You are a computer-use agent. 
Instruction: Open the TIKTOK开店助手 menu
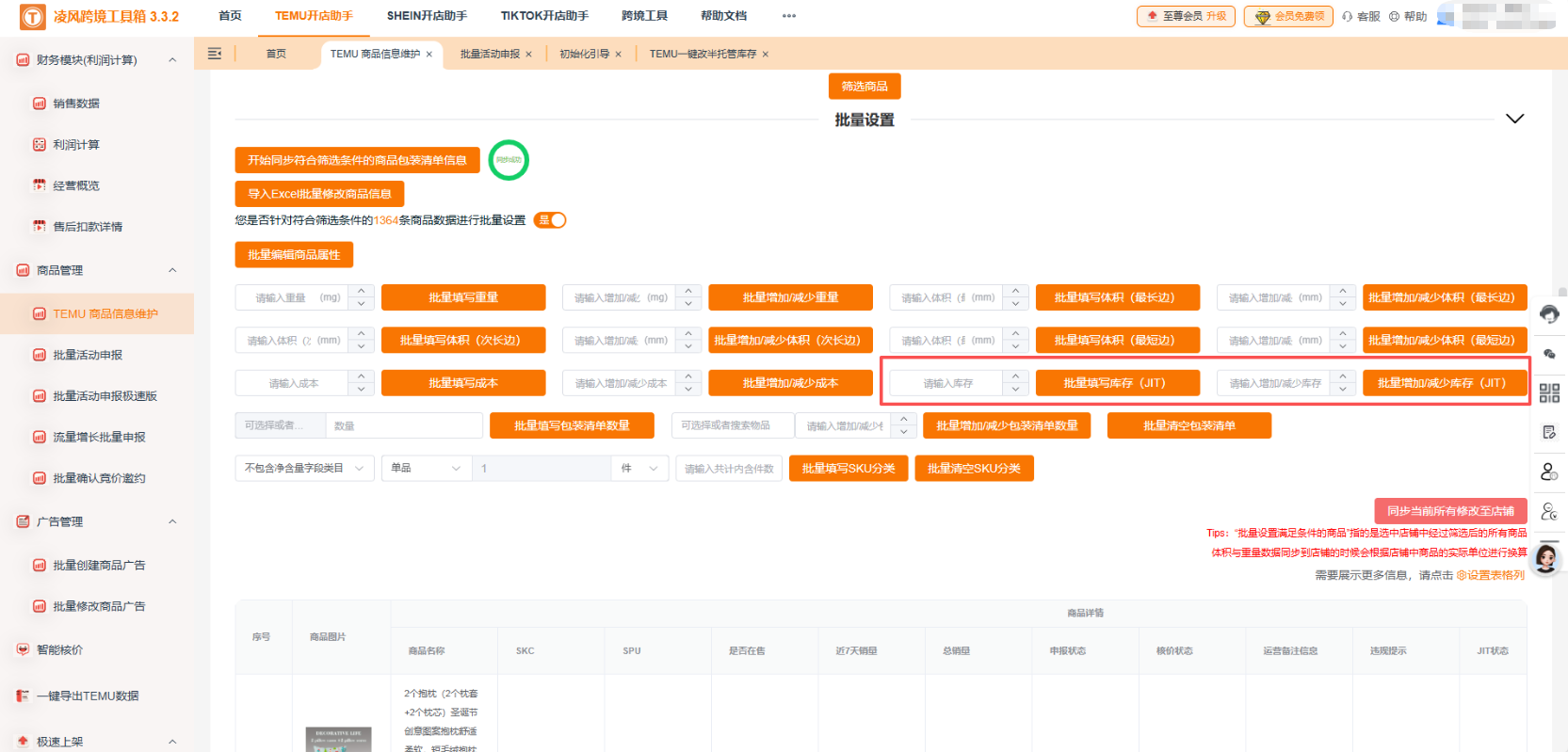click(544, 16)
